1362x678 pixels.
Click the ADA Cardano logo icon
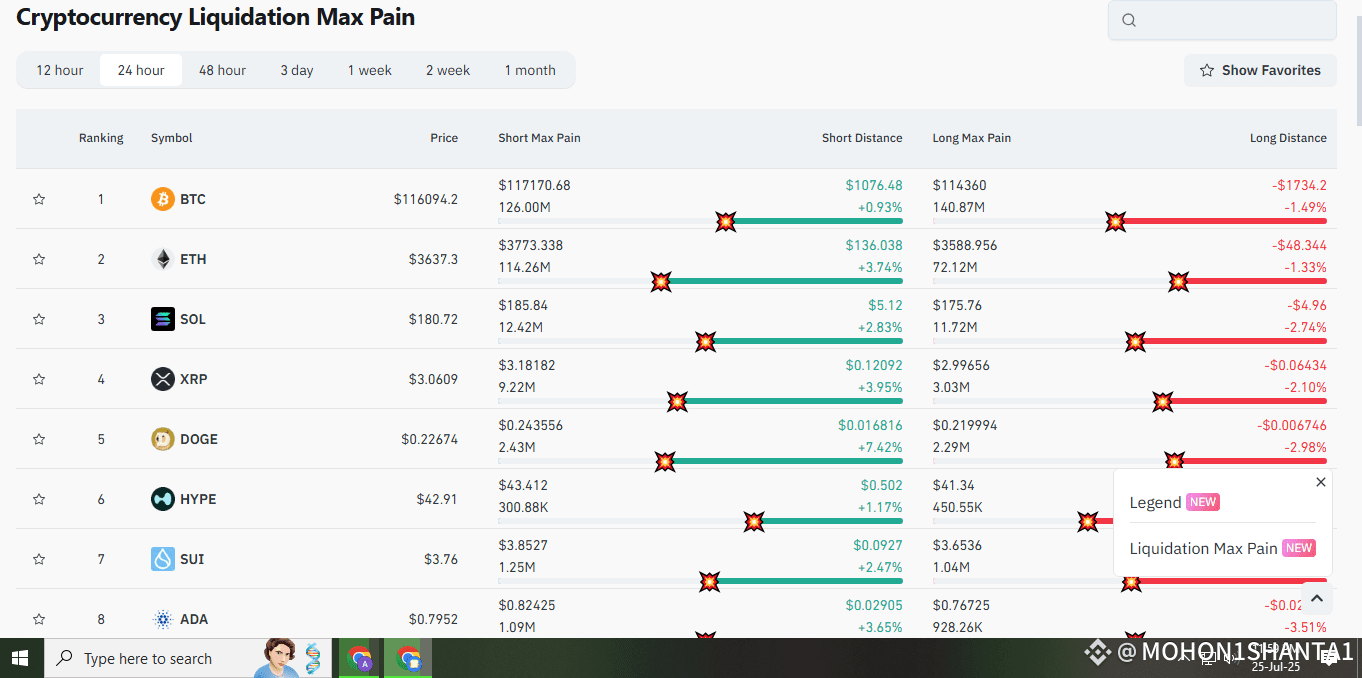[161, 619]
